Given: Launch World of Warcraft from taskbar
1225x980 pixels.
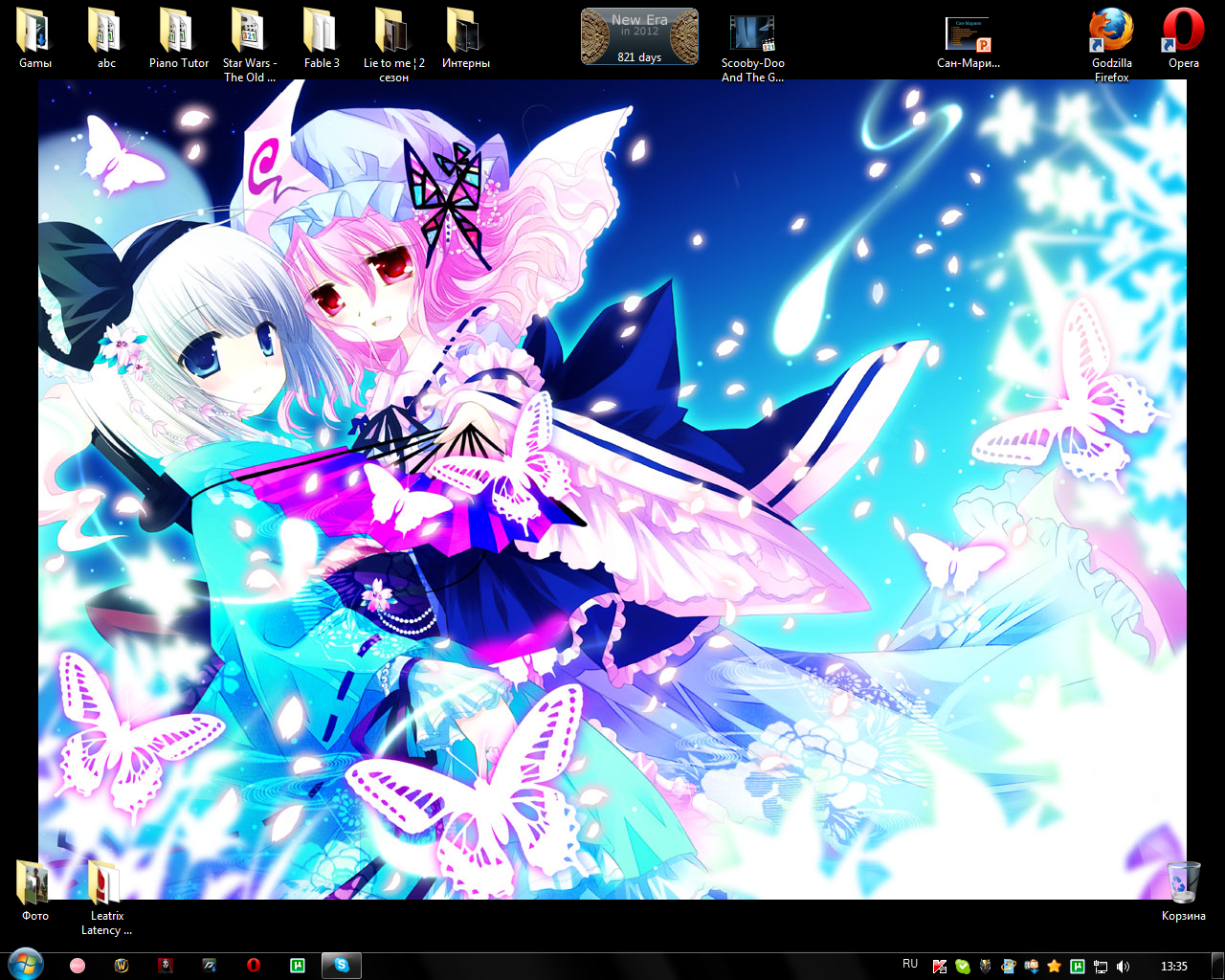Looking at the screenshot, I should click(x=122, y=966).
